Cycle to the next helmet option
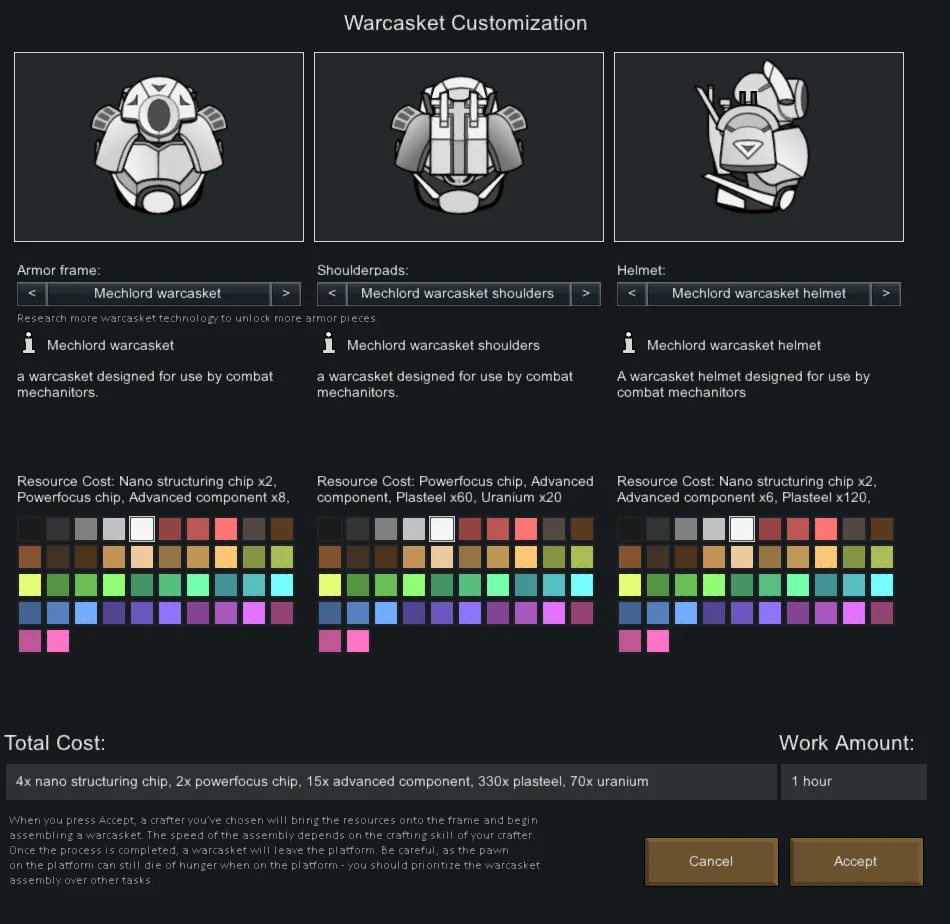 (x=886, y=294)
